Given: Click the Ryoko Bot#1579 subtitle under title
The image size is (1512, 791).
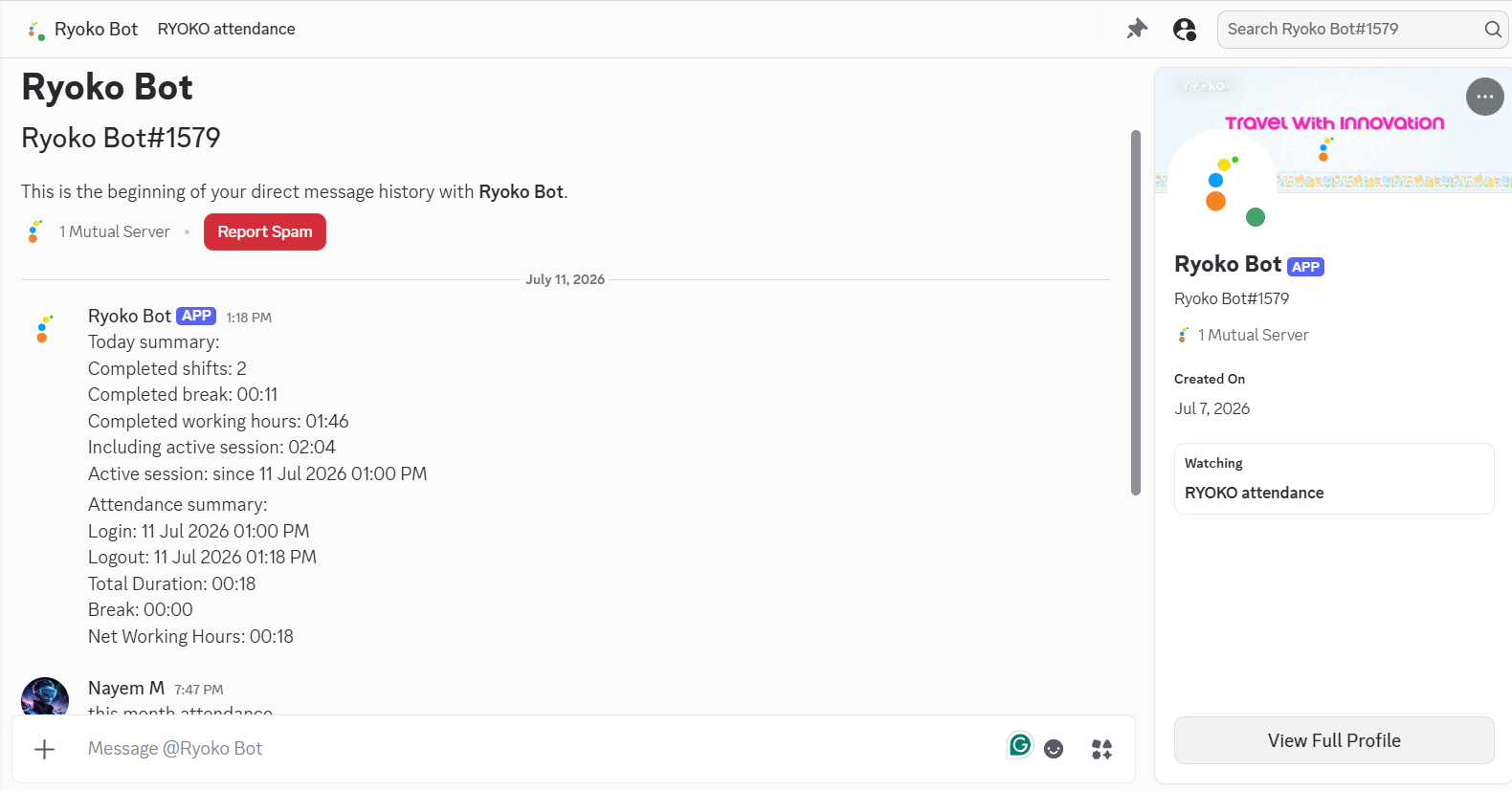Looking at the screenshot, I should (121, 138).
